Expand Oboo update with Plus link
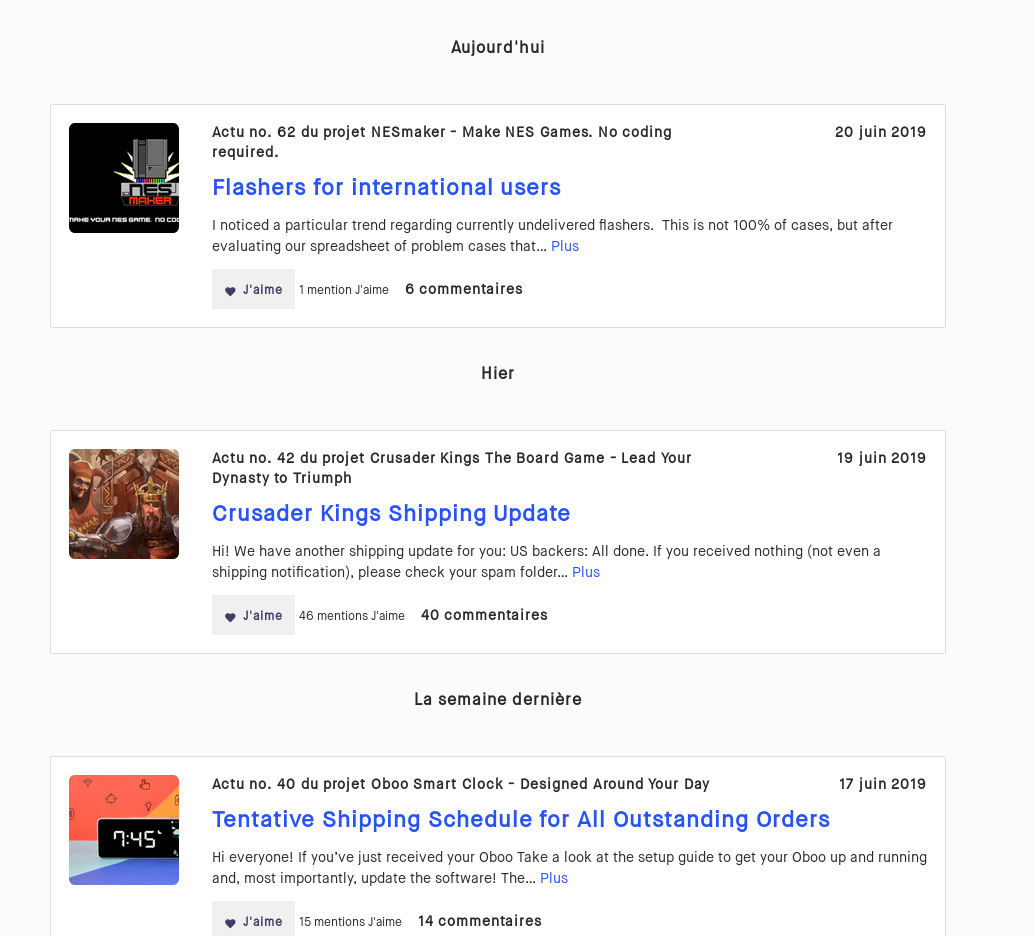 pyautogui.click(x=554, y=878)
